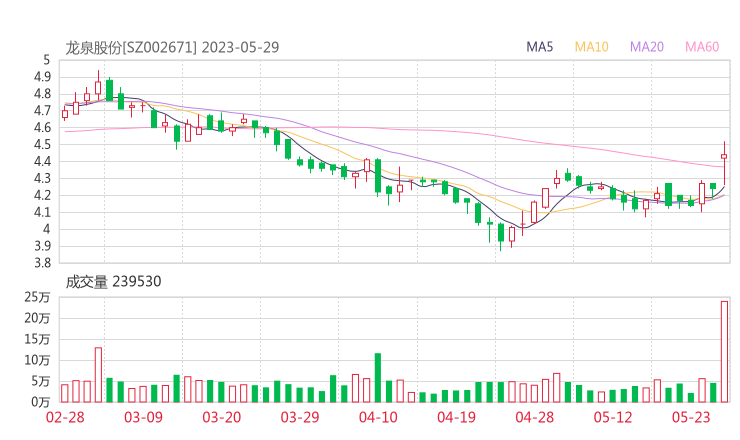740x440 pixels.
Task: Select the 05-23 date label
Action: pyautogui.click(x=690, y=417)
